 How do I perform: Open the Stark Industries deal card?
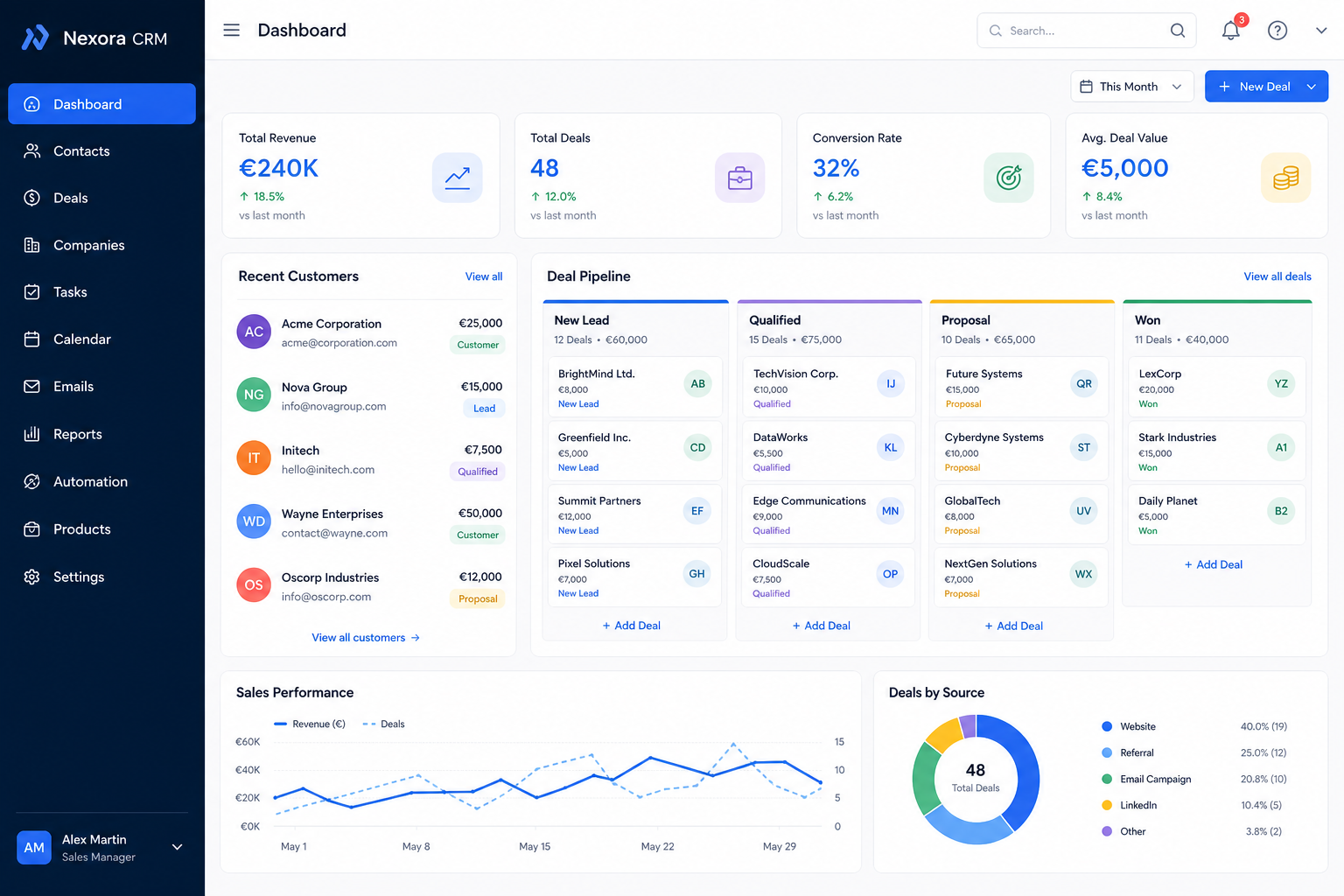point(1217,451)
